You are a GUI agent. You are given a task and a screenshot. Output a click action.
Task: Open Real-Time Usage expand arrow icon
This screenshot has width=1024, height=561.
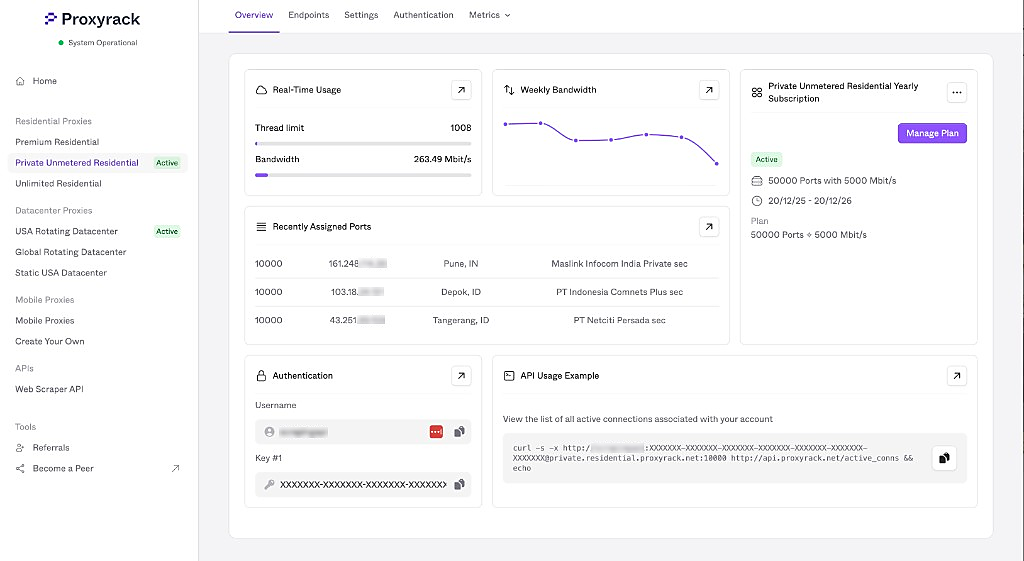[461, 90]
